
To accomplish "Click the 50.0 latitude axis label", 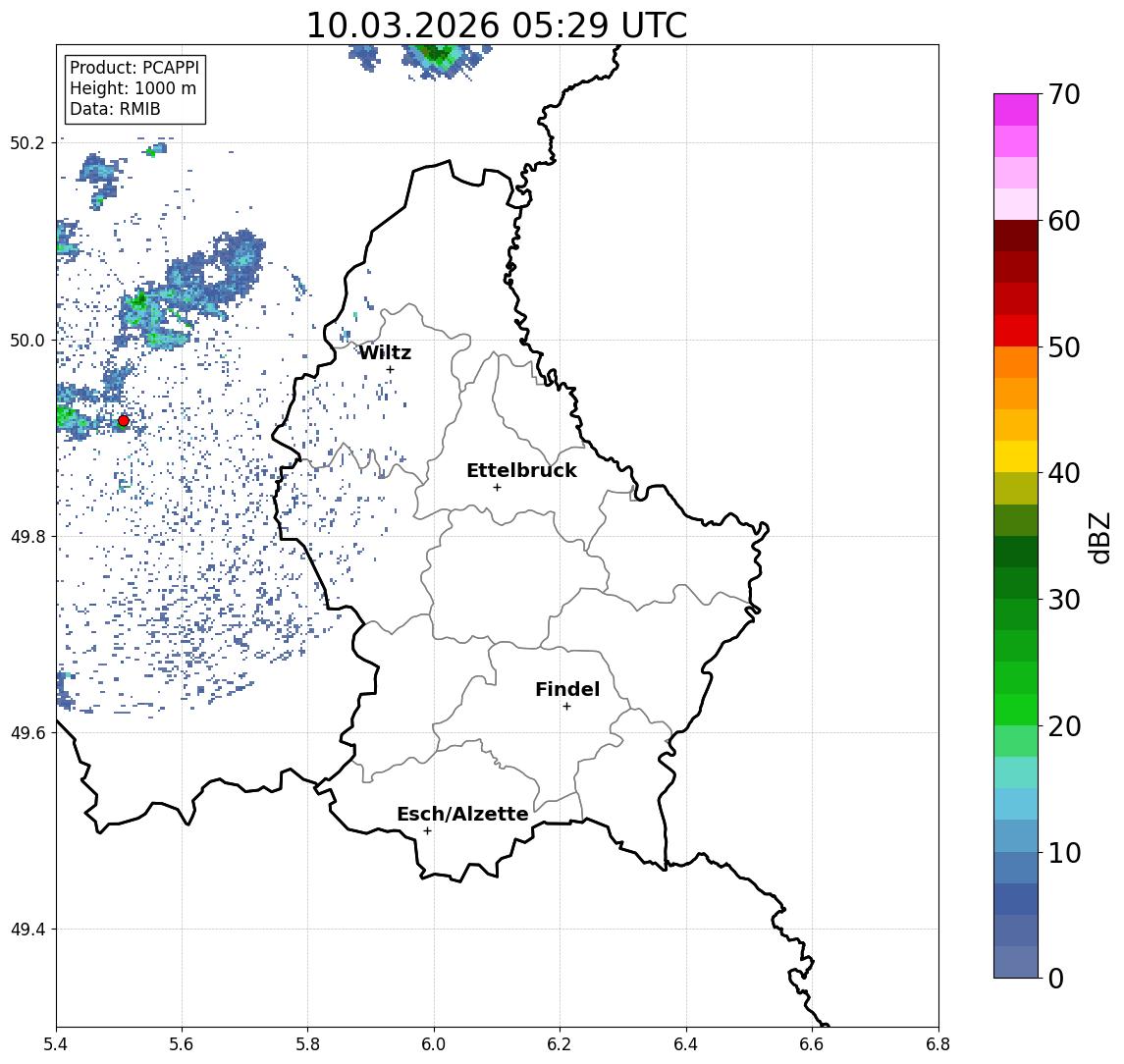I will click(27, 340).
